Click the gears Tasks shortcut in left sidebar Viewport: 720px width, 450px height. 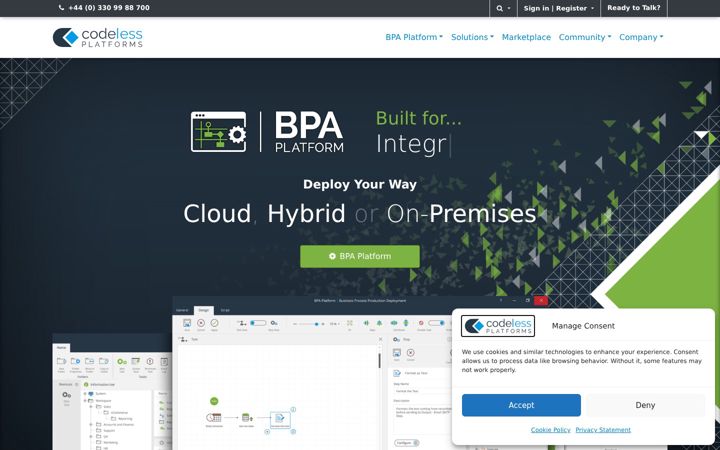67,395
